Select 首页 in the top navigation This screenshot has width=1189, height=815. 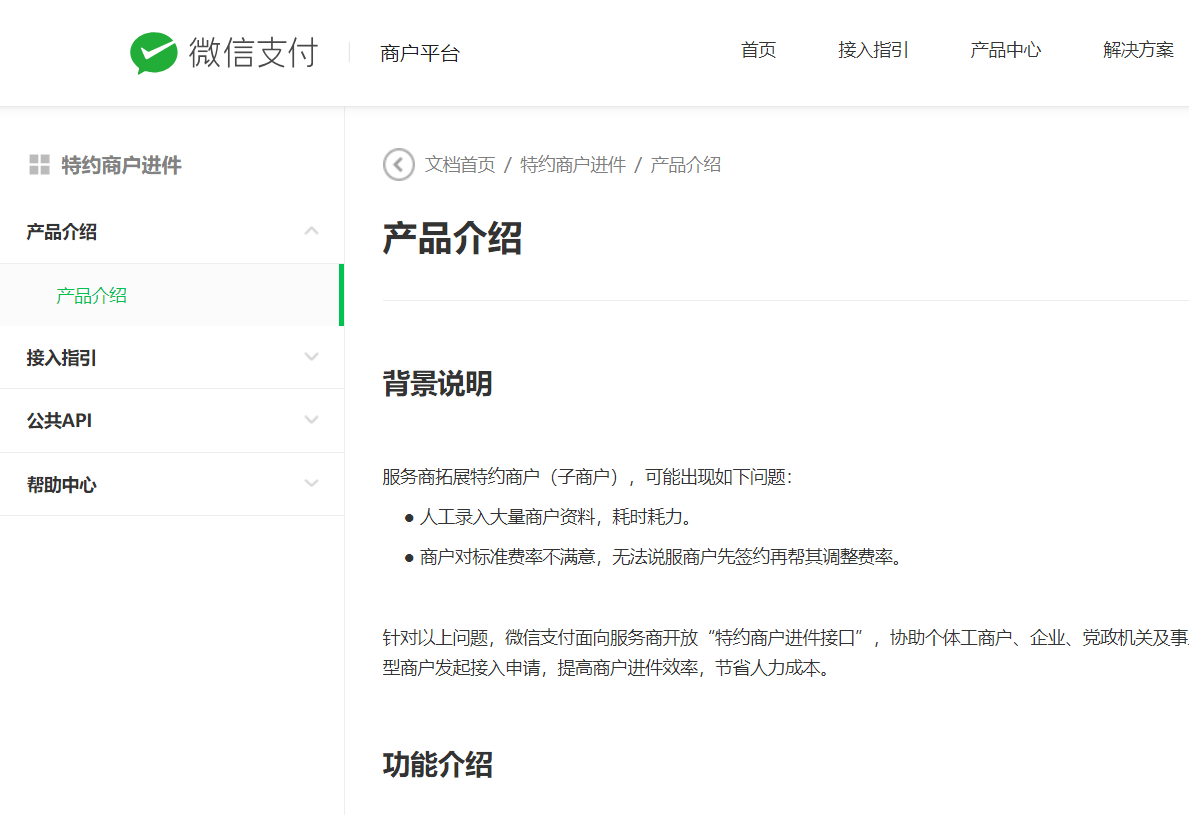coord(758,50)
